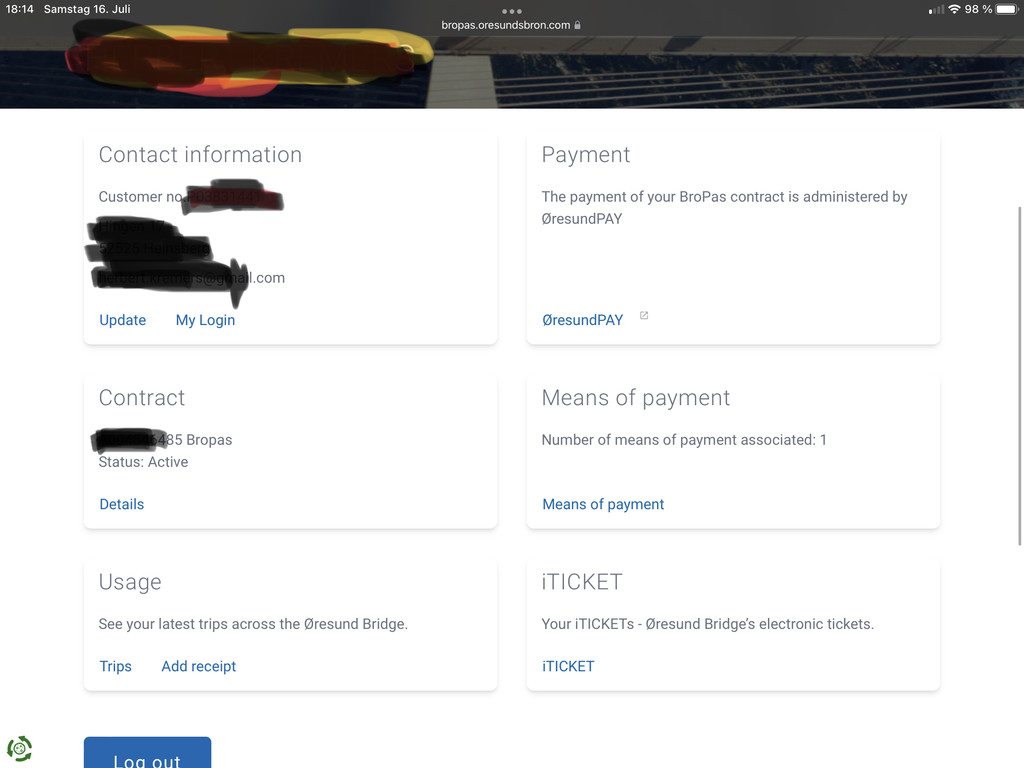View latest Trips link
1024x768 pixels.
tap(116, 666)
